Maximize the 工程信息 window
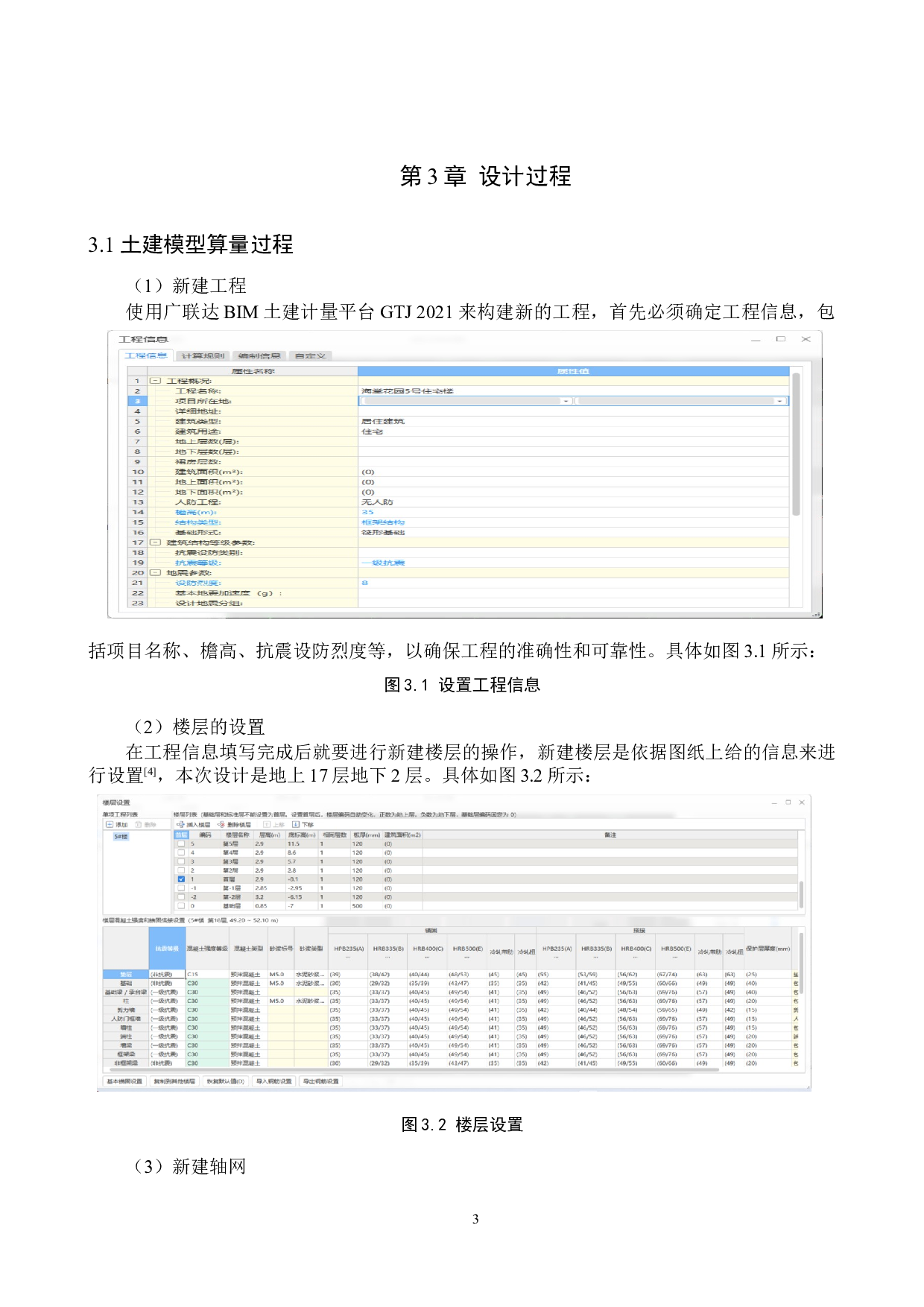The height and width of the screenshot is (1307, 924). point(780,339)
